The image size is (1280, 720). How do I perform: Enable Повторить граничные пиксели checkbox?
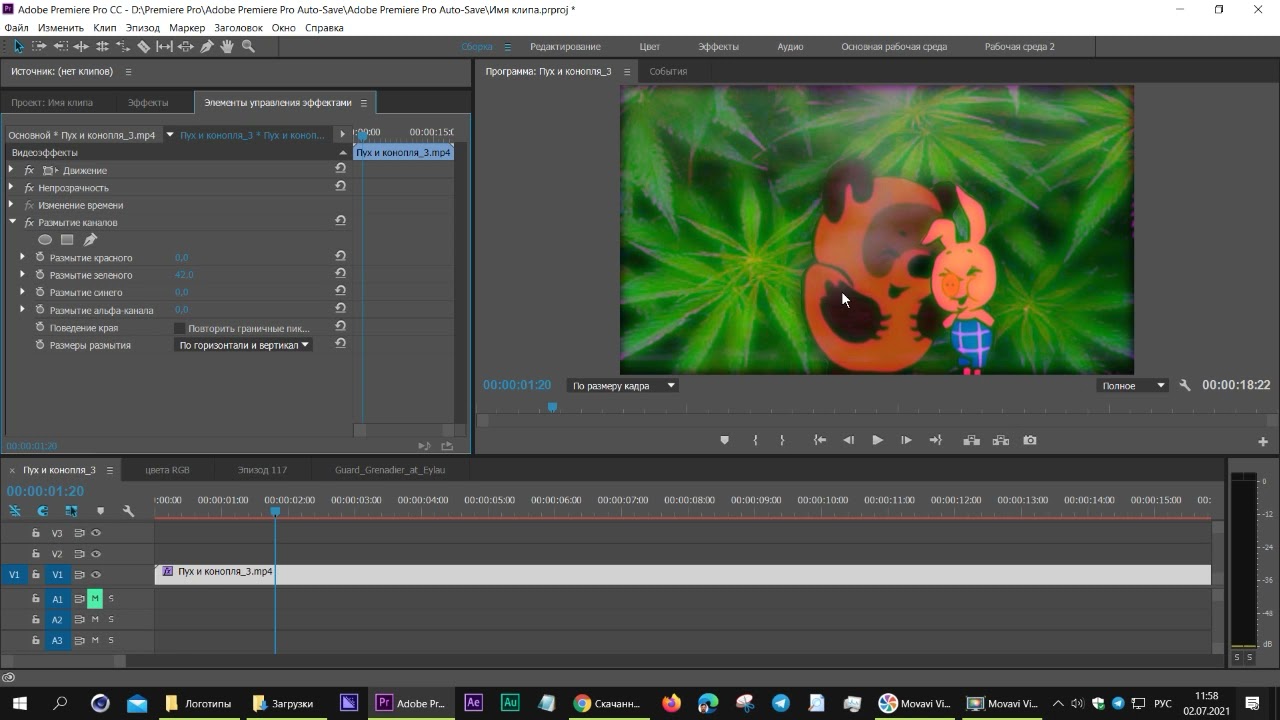click(x=179, y=328)
